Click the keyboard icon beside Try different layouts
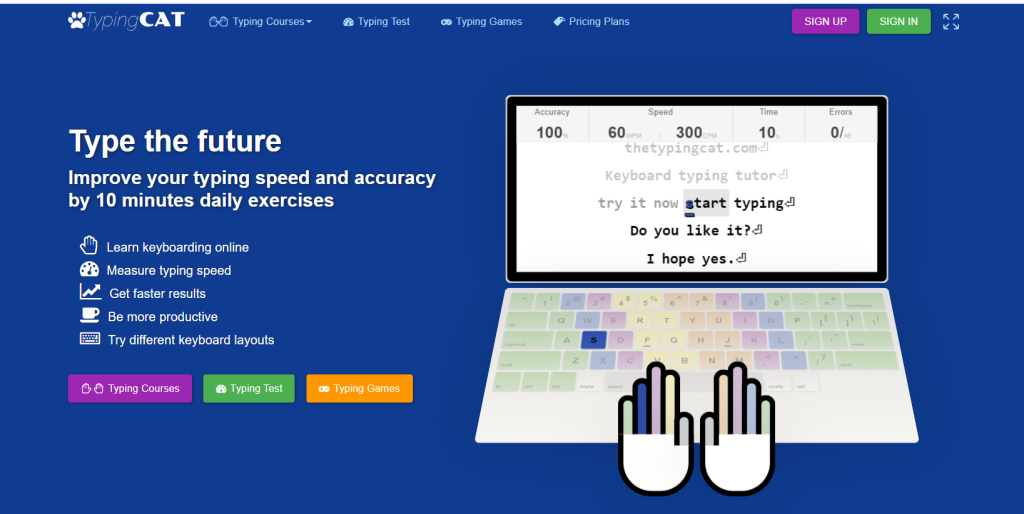 coord(90,338)
